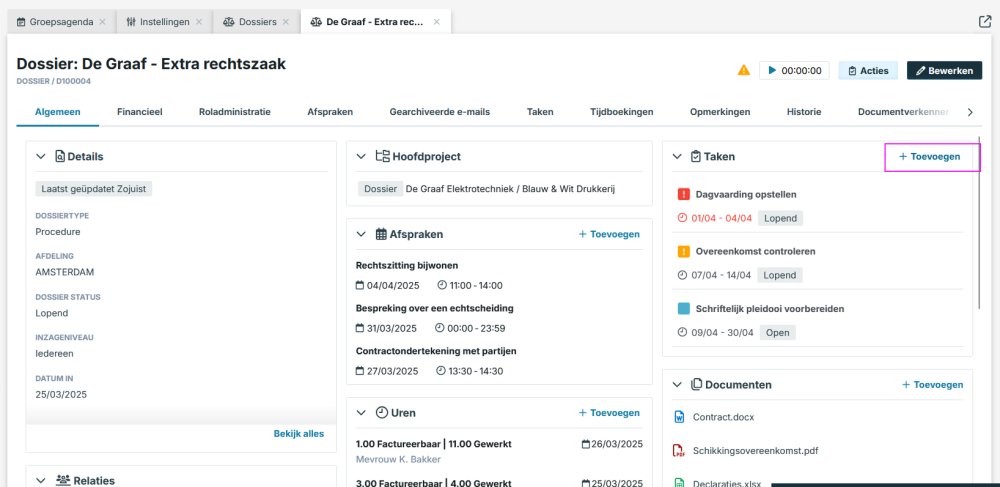Screen dimensions: 1000x487
Task: Open the Gearchiveerde e-mails tab
Action: click(439, 112)
